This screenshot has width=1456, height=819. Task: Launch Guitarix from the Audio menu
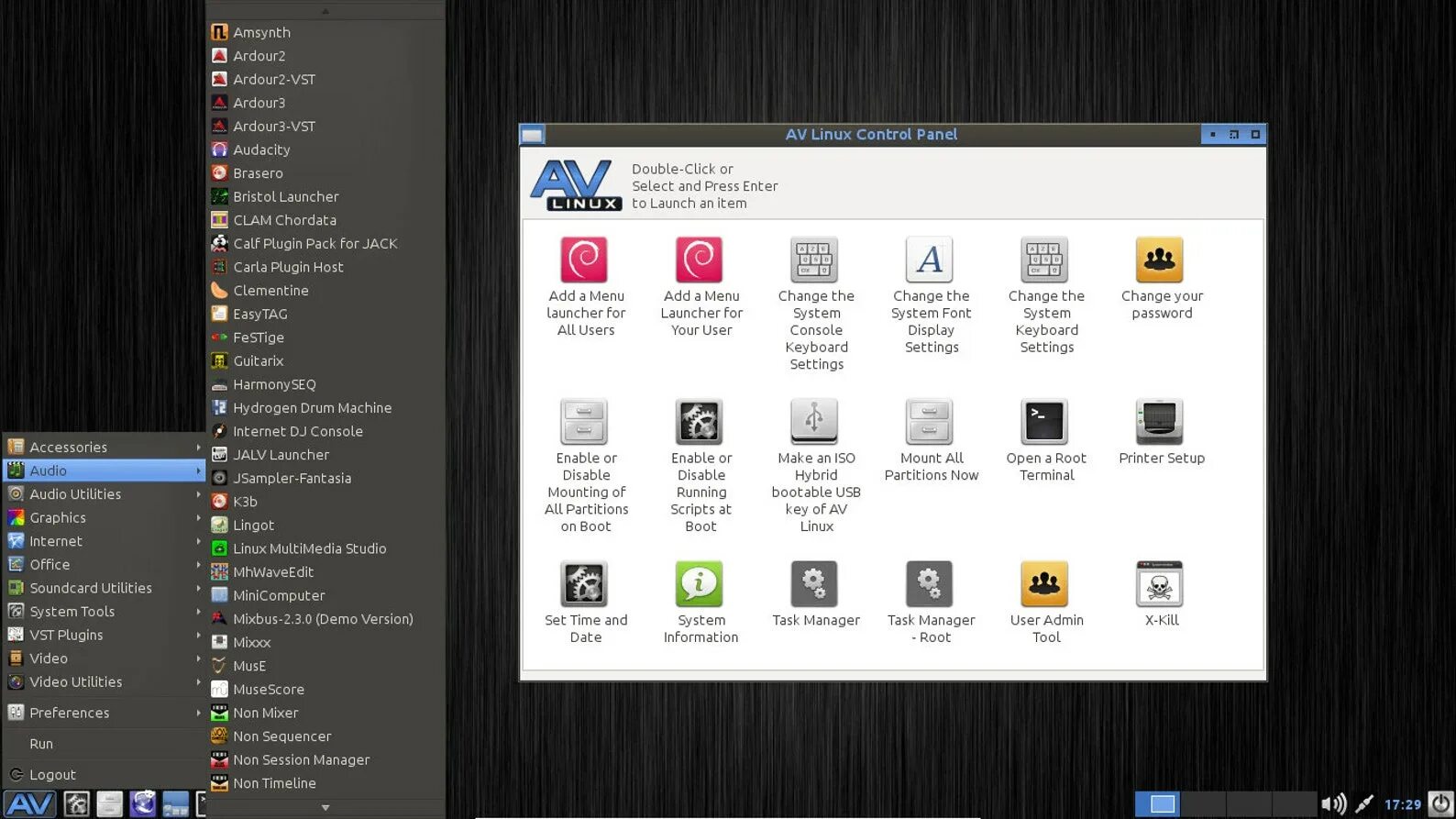[325, 360]
